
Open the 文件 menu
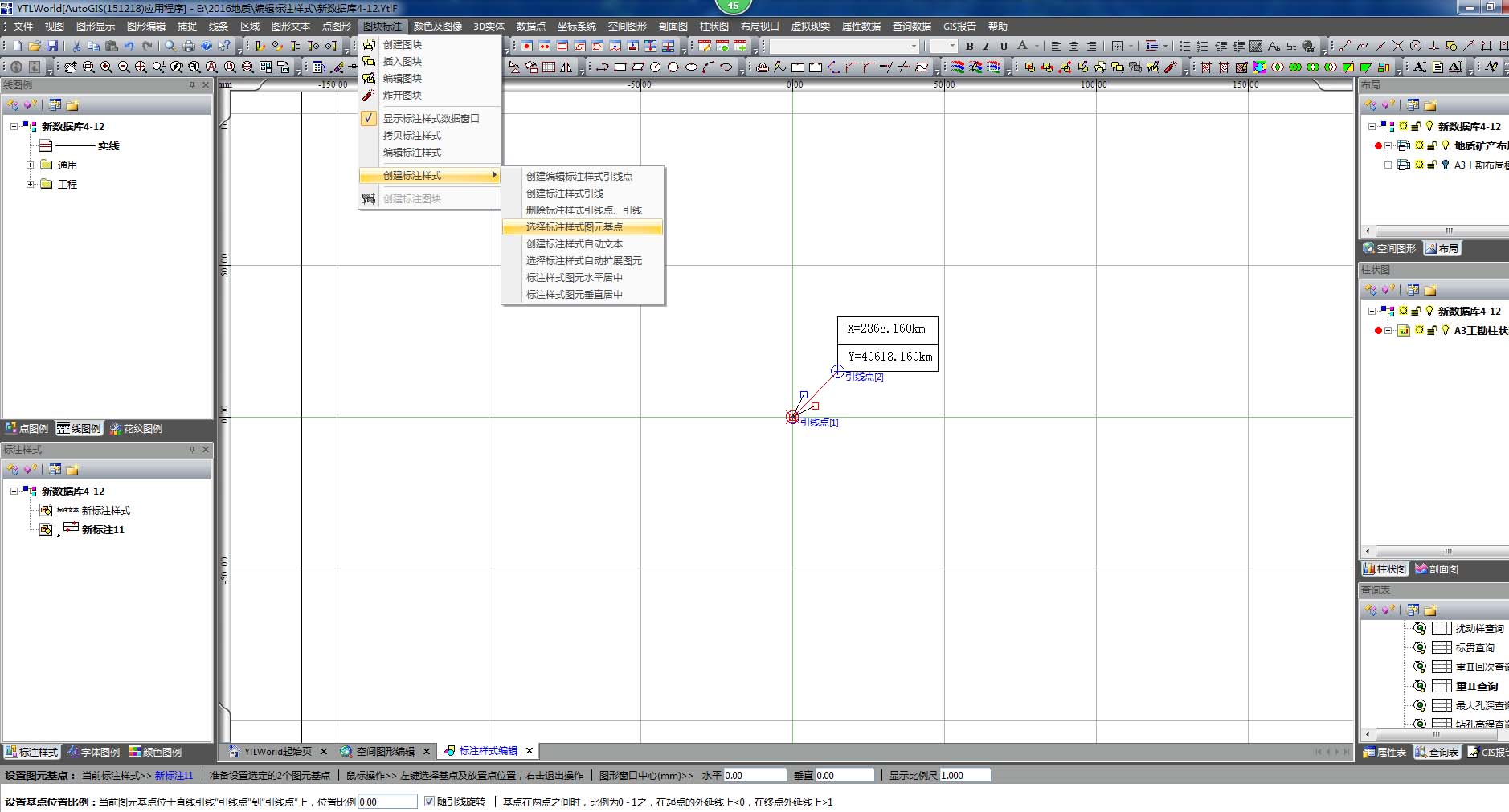(23, 27)
